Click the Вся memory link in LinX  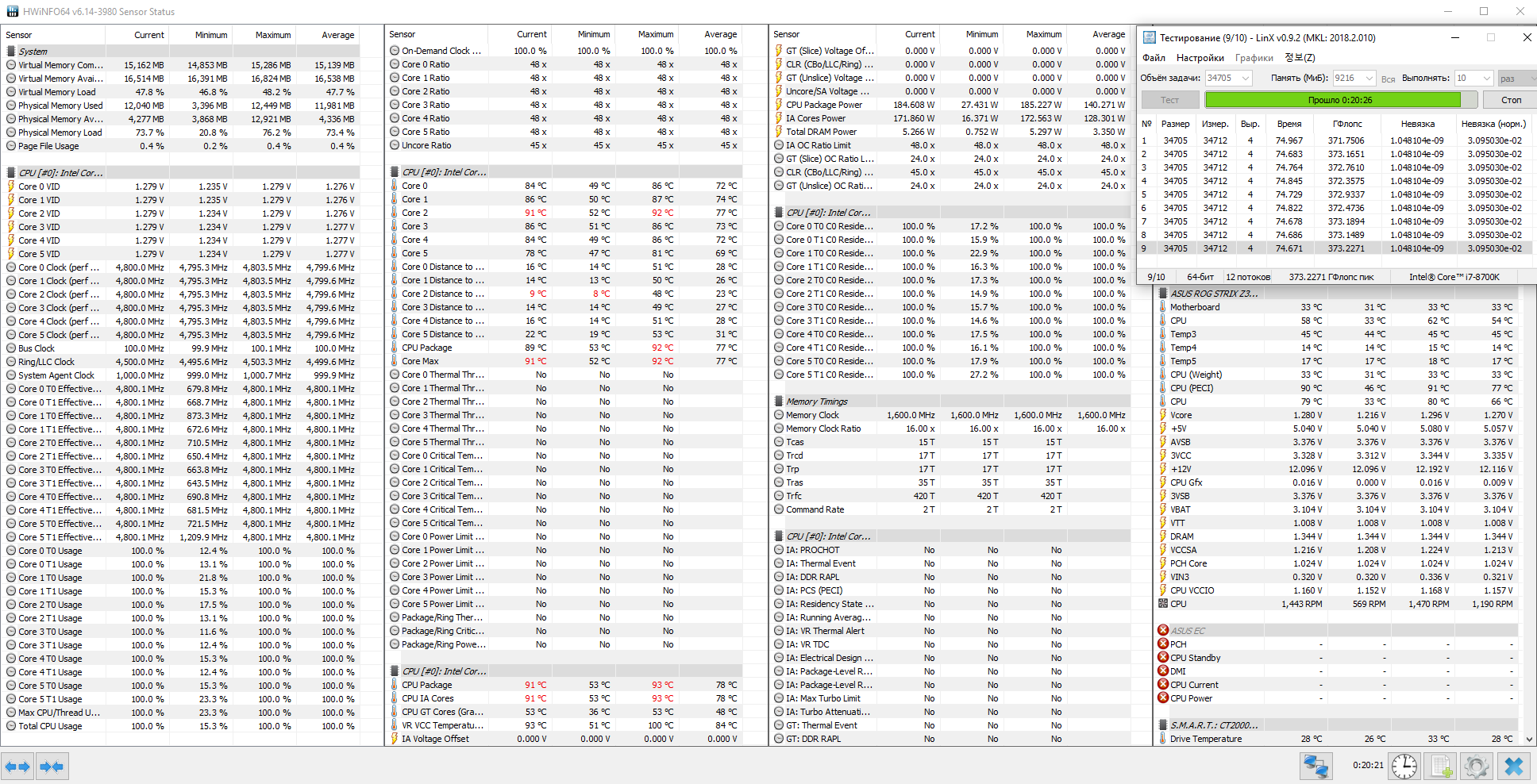pyautogui.click(x=1388, y=79)
